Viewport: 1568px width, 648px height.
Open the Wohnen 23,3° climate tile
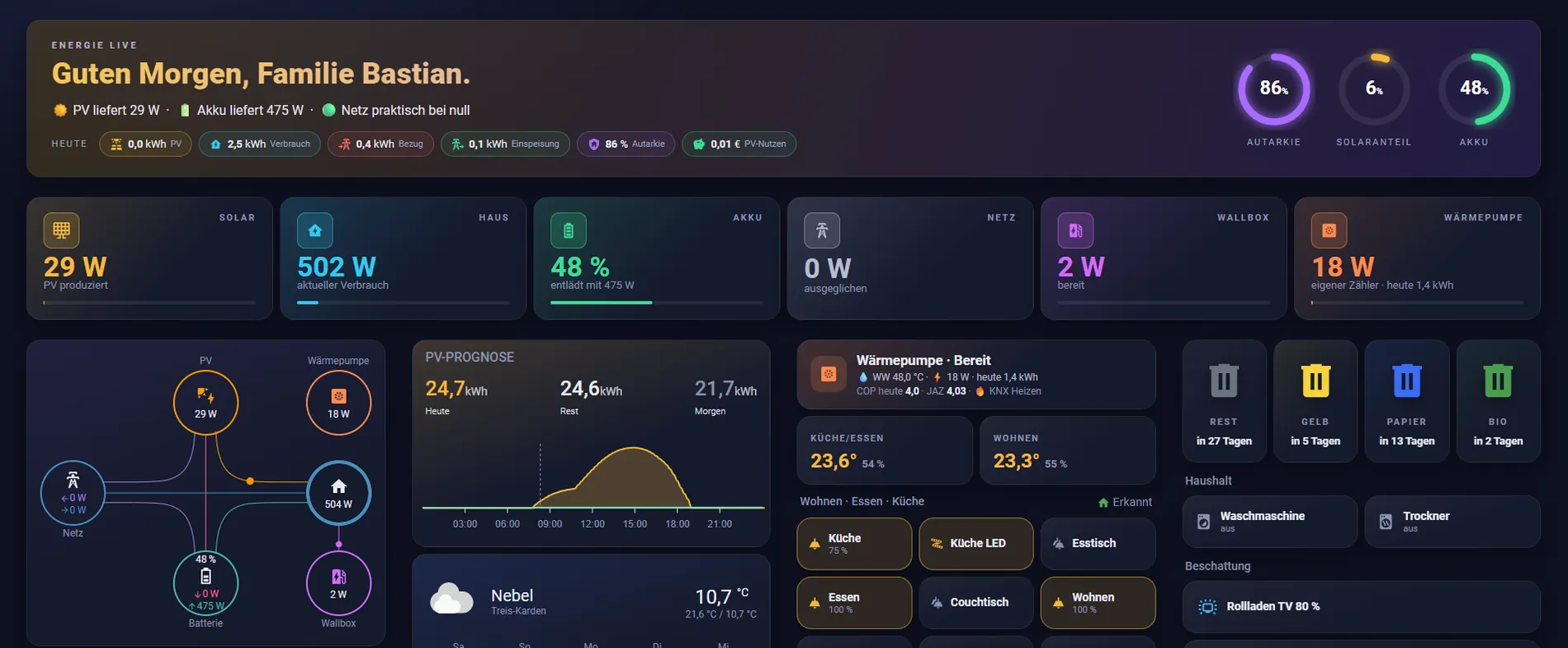[x=1068, y=451]
